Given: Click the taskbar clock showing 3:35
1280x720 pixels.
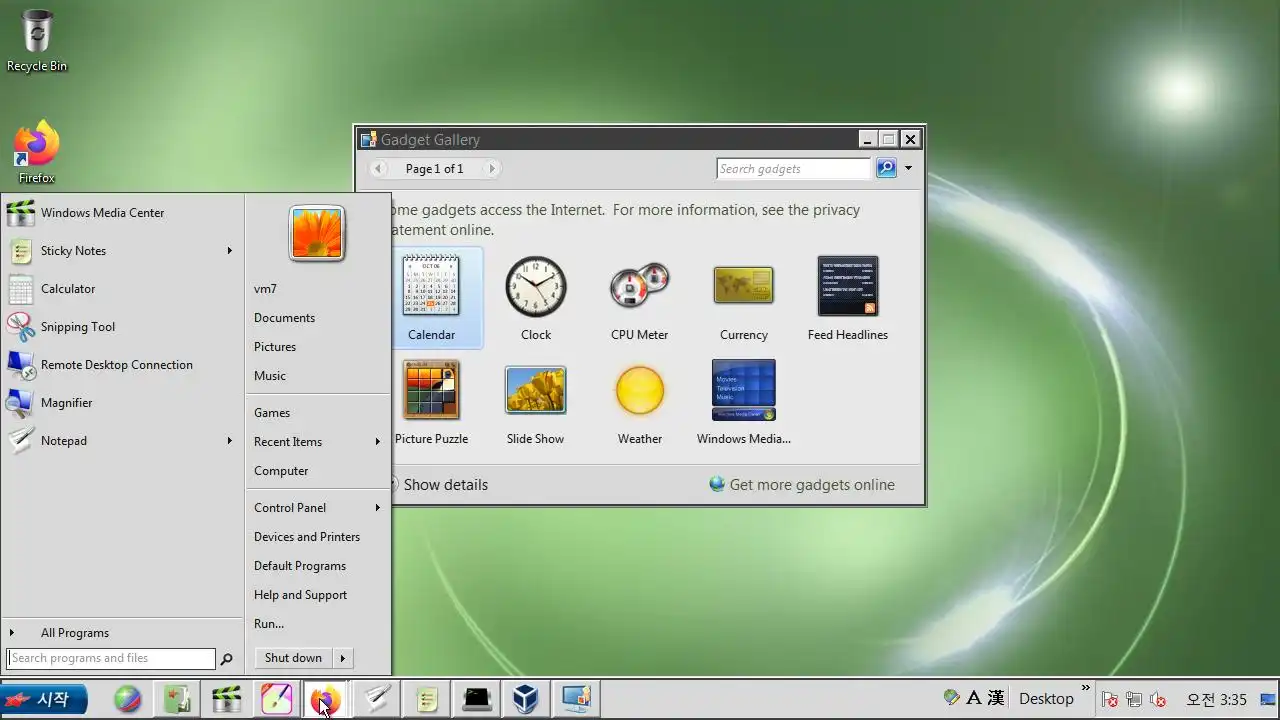Looking at the screenshot, I should pos(1216,699).
